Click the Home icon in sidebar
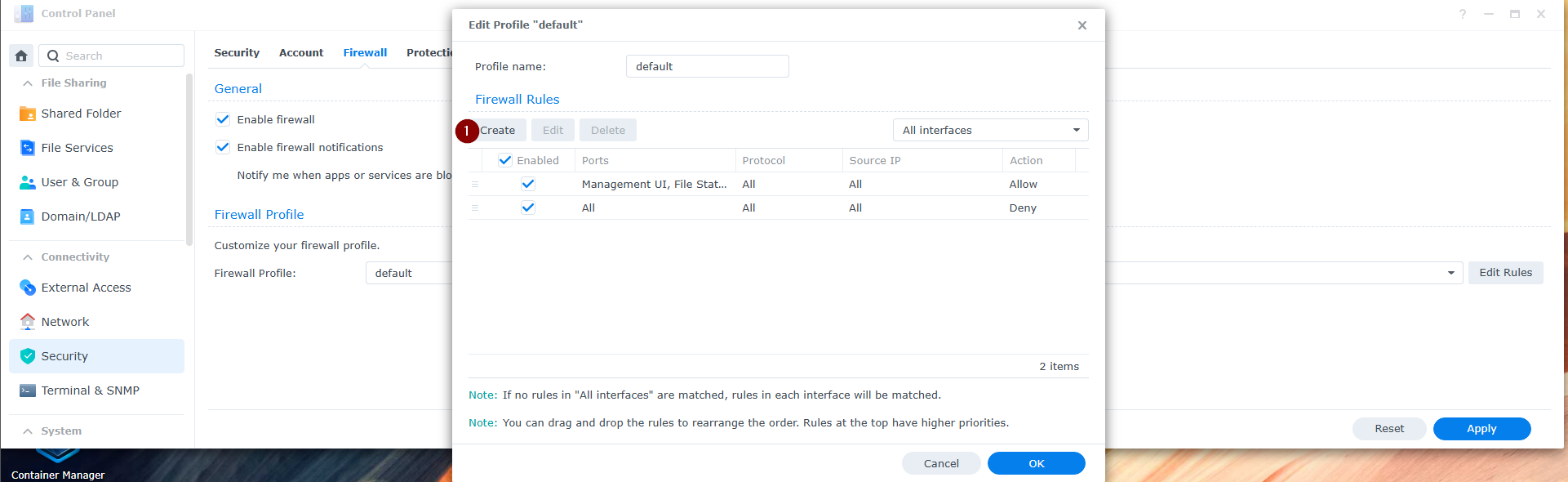Viewport: 1568px width, 482px height. [x=21, y=56]
